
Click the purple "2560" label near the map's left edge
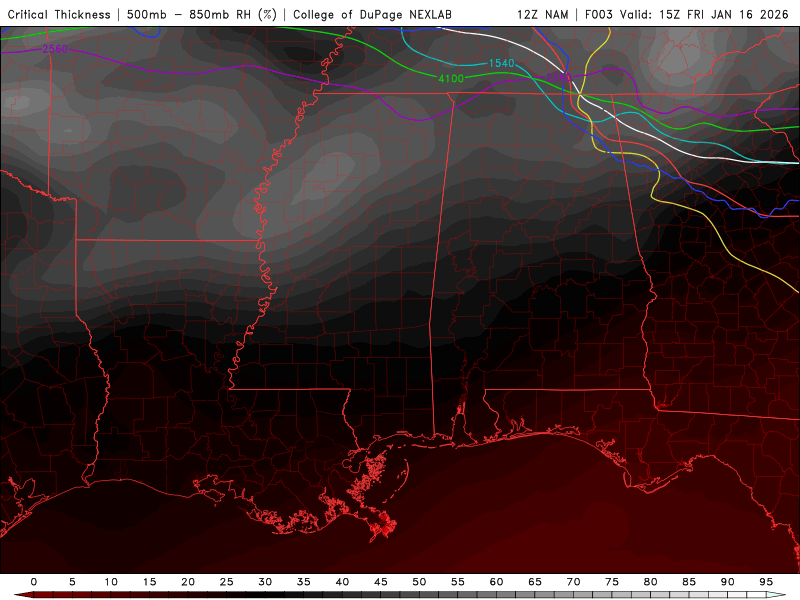point(55,49)
